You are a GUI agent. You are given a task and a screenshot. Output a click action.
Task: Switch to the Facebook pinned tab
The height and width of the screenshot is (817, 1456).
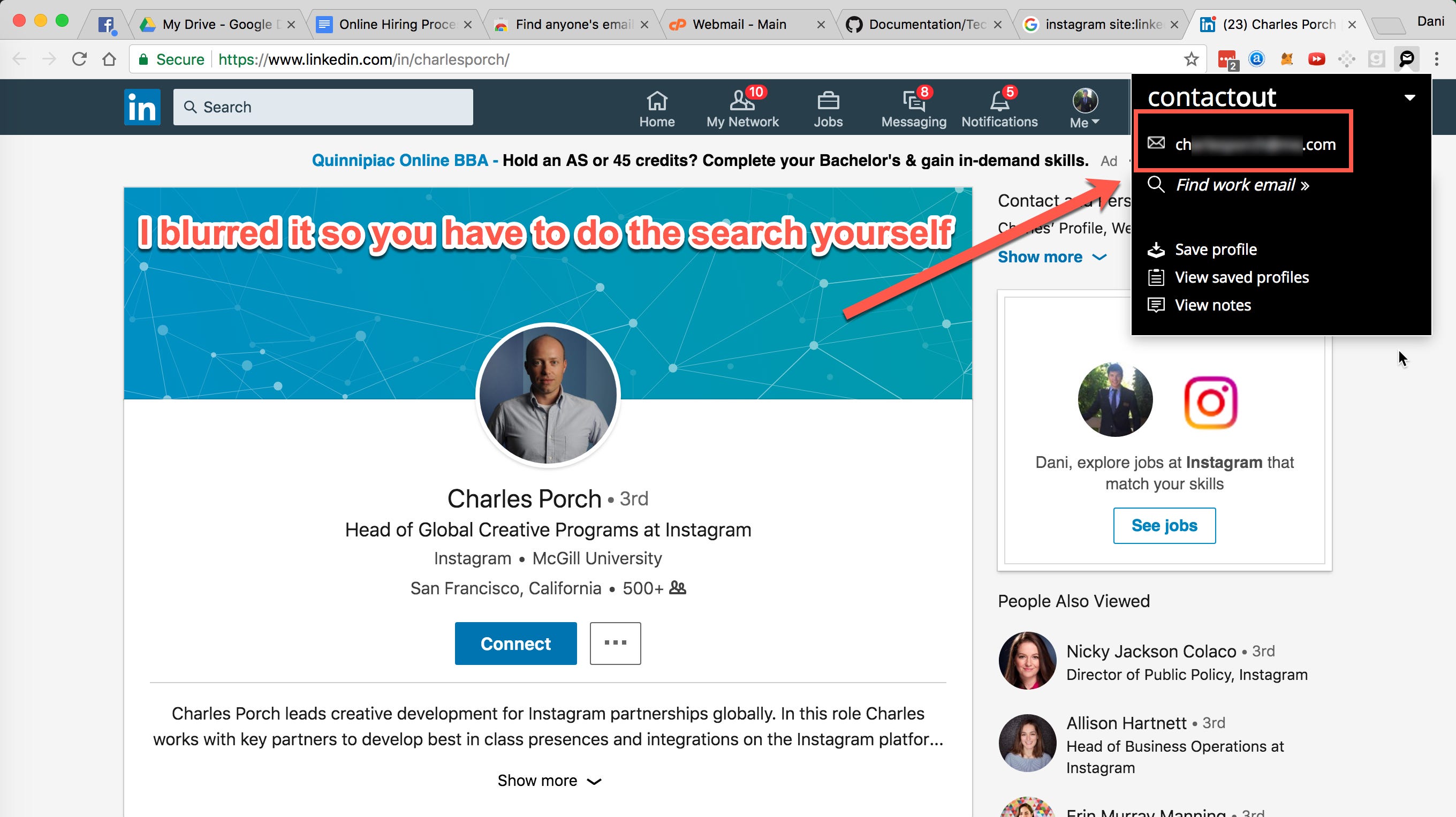[107, 24]
